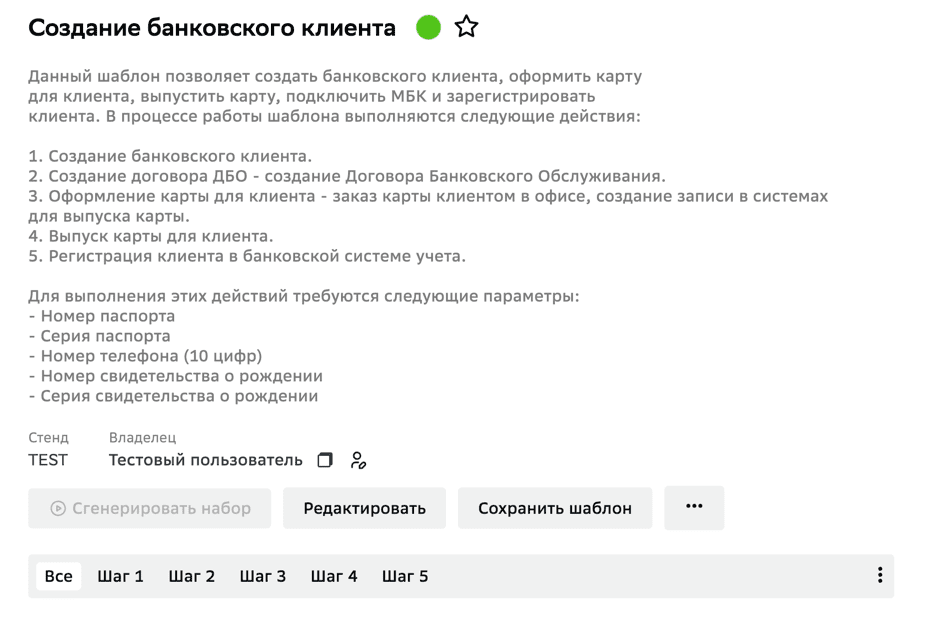
Task: Click the Владелец field label
Action: (x=142, y=437)
